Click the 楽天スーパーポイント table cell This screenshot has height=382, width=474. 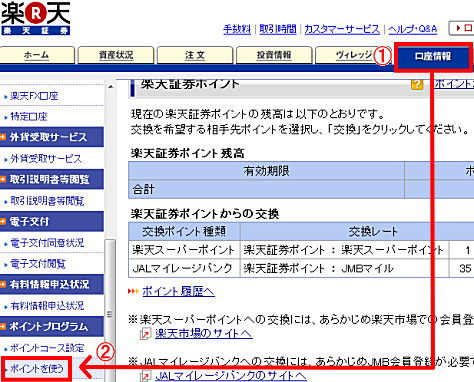click(184, 250)
